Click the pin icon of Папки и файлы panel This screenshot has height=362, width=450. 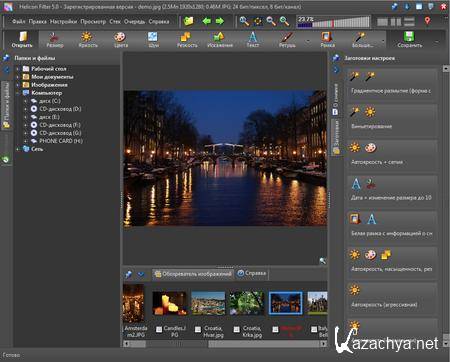tap(6, 58)
